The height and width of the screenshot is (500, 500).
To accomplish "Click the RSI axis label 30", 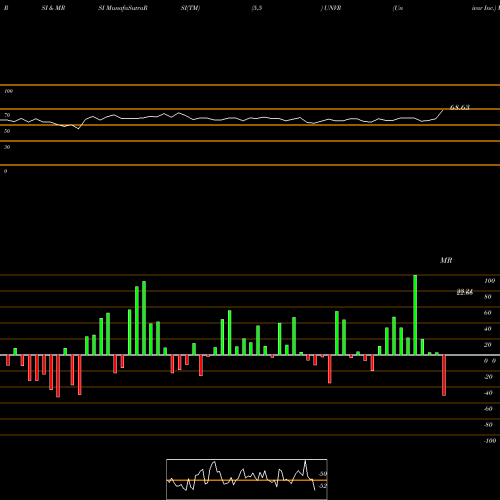I will point(7,147).
